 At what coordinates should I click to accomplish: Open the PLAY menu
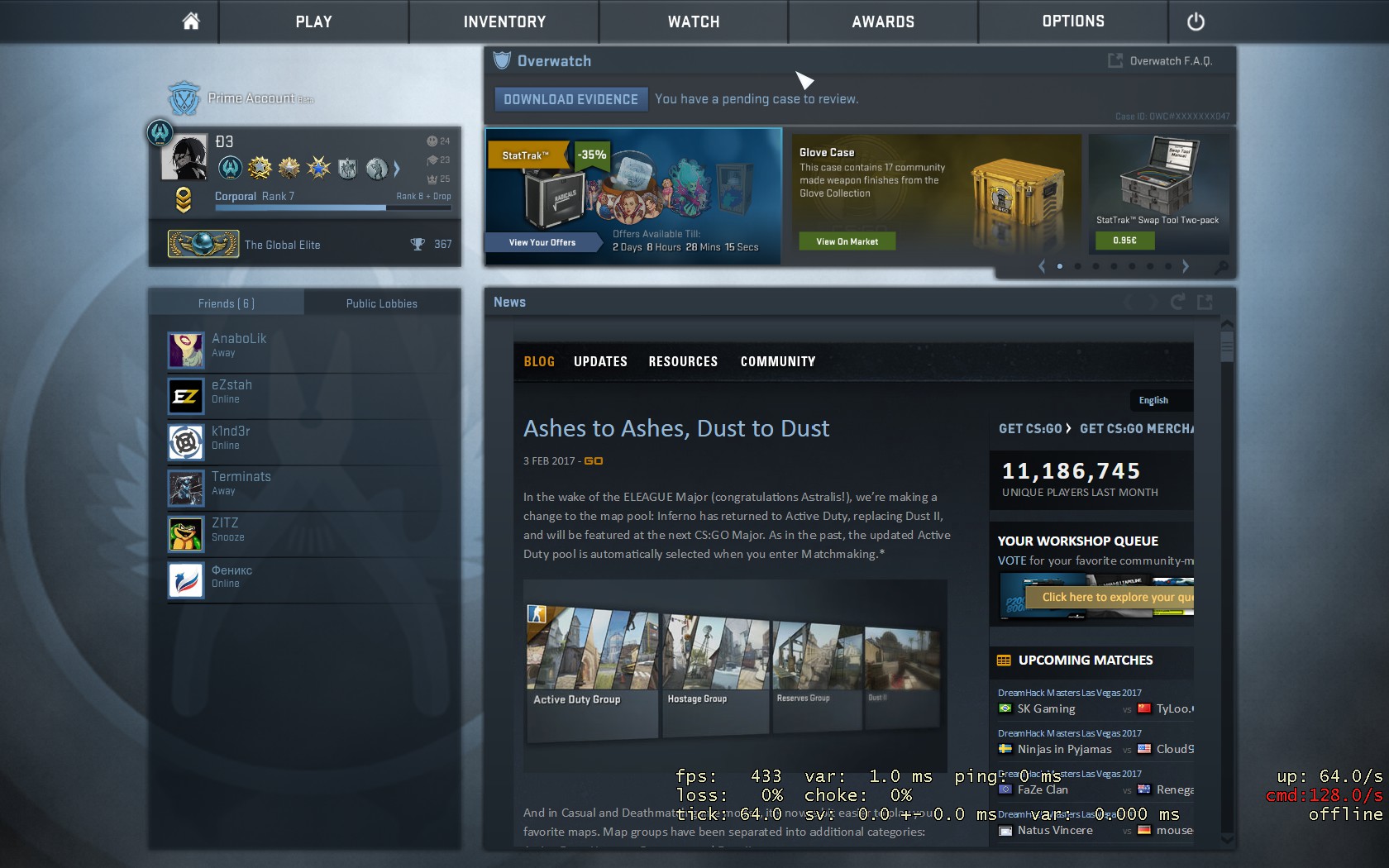313,21
